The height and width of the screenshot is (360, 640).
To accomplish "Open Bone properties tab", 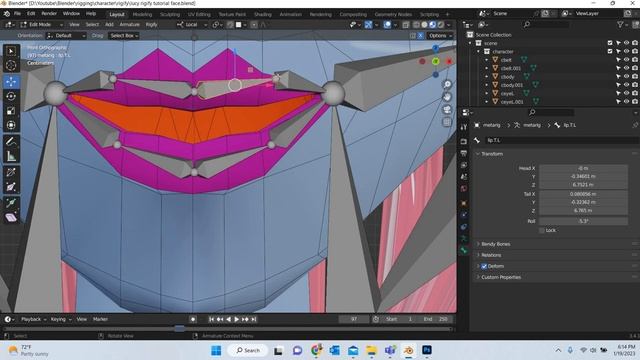I will pos(464,250).
